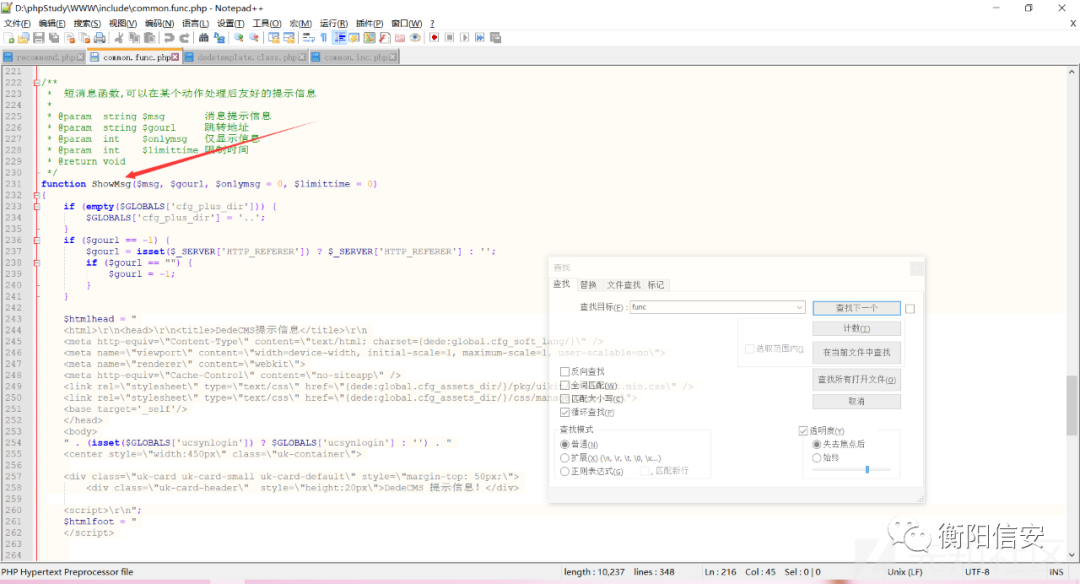Image resolution: width=1080 pixels, height=584 pixels.
Task: Switch to 替换 tab in find dialog
Action: (x=588, y=284)
